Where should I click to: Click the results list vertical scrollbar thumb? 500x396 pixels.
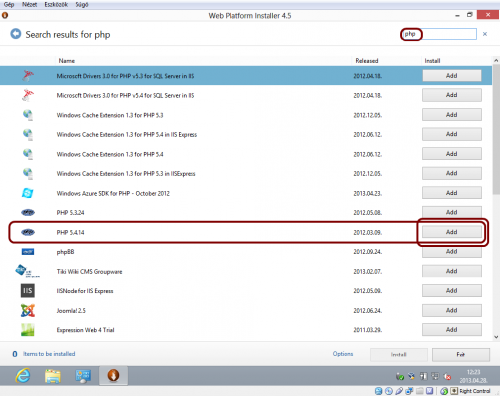coord(496,129)
